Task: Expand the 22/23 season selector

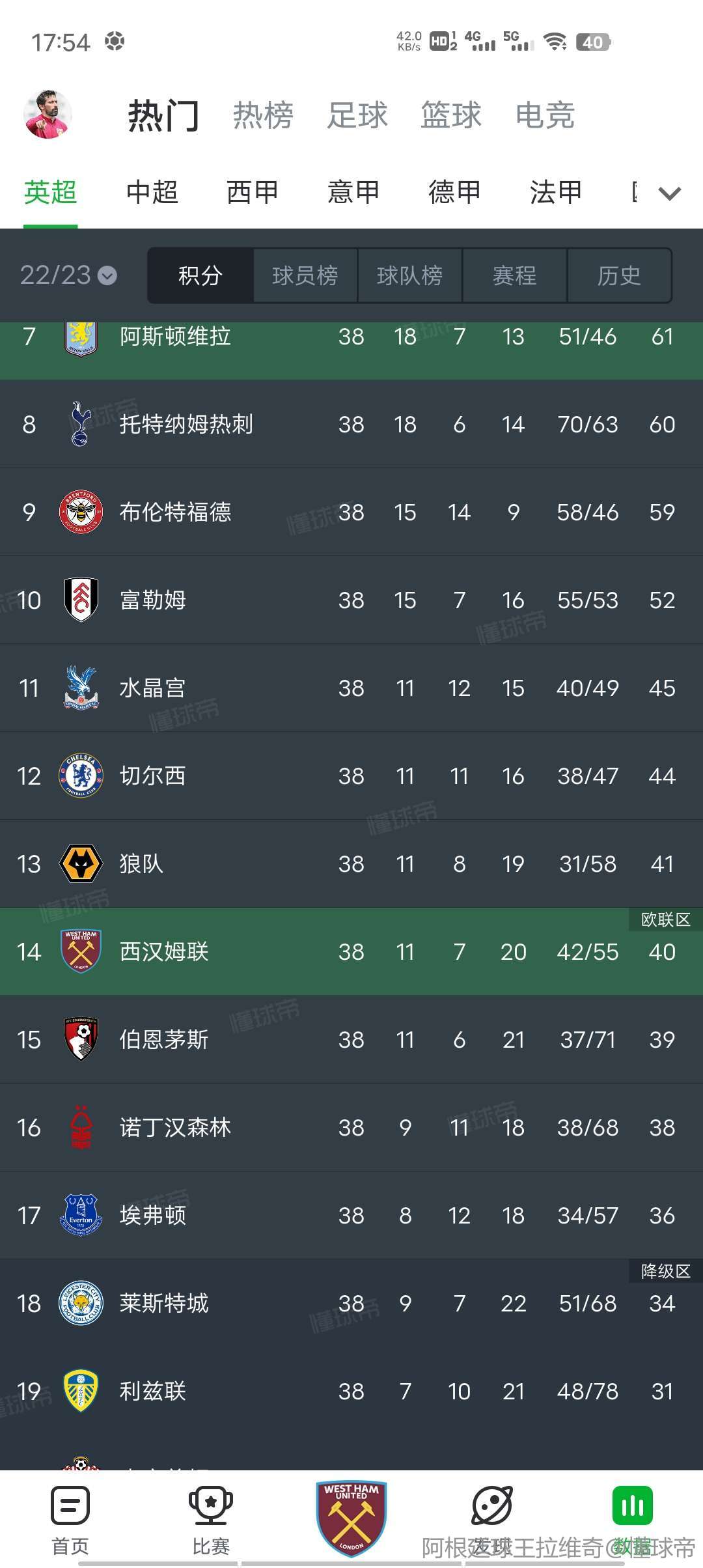Action: tap(68, 275)
